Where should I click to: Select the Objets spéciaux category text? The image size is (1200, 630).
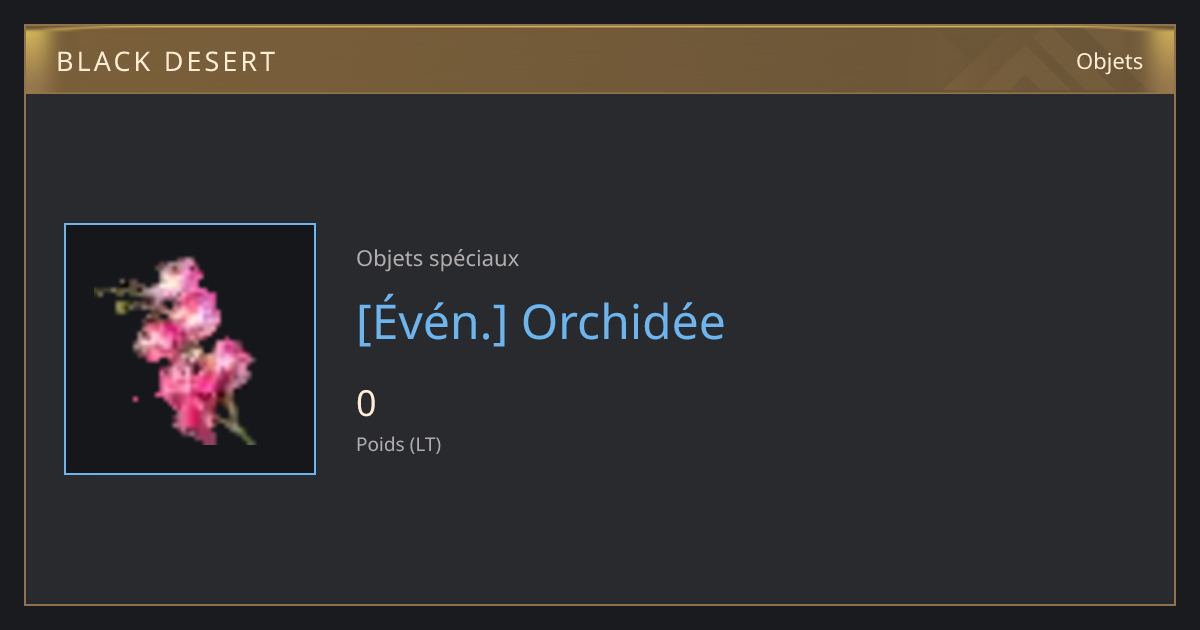(437, 258)
